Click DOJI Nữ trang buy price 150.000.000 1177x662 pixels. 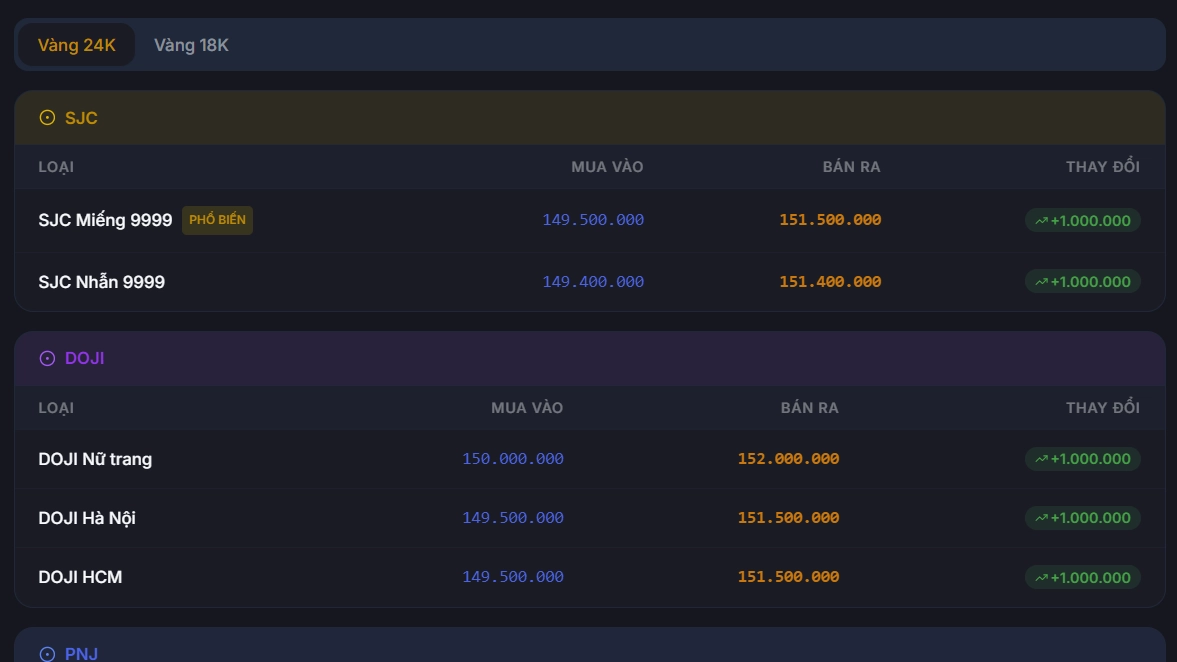pos(513,459)
